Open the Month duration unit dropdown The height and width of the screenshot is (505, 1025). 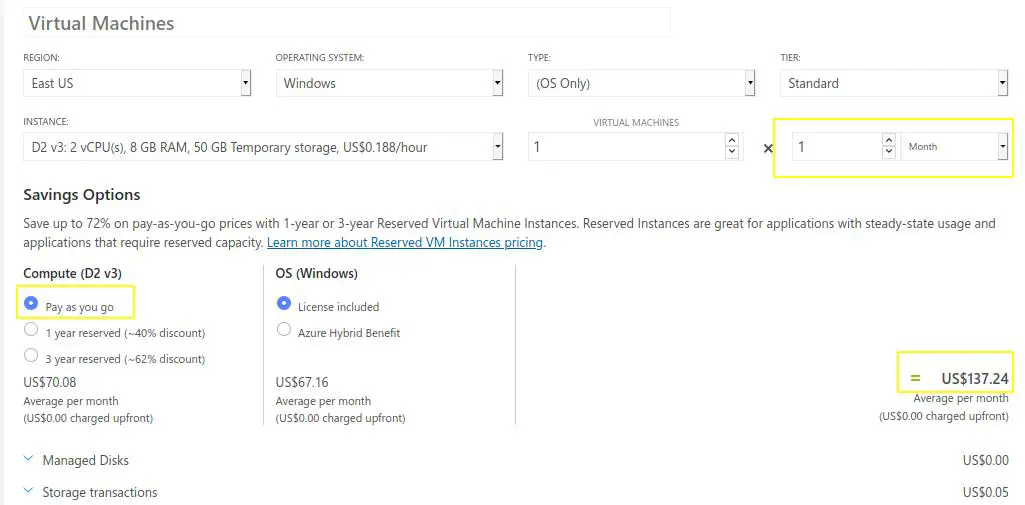(954, 146)
